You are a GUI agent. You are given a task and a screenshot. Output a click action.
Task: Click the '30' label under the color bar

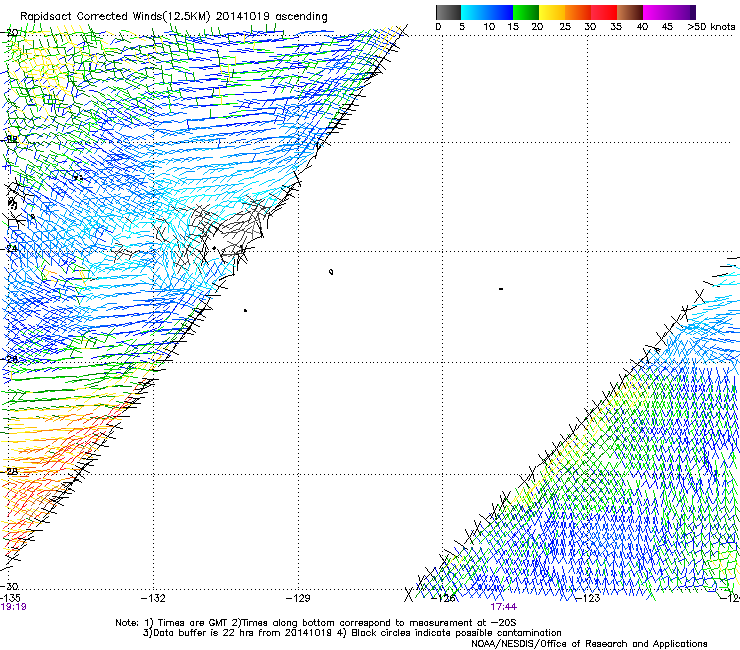[590, 27]
